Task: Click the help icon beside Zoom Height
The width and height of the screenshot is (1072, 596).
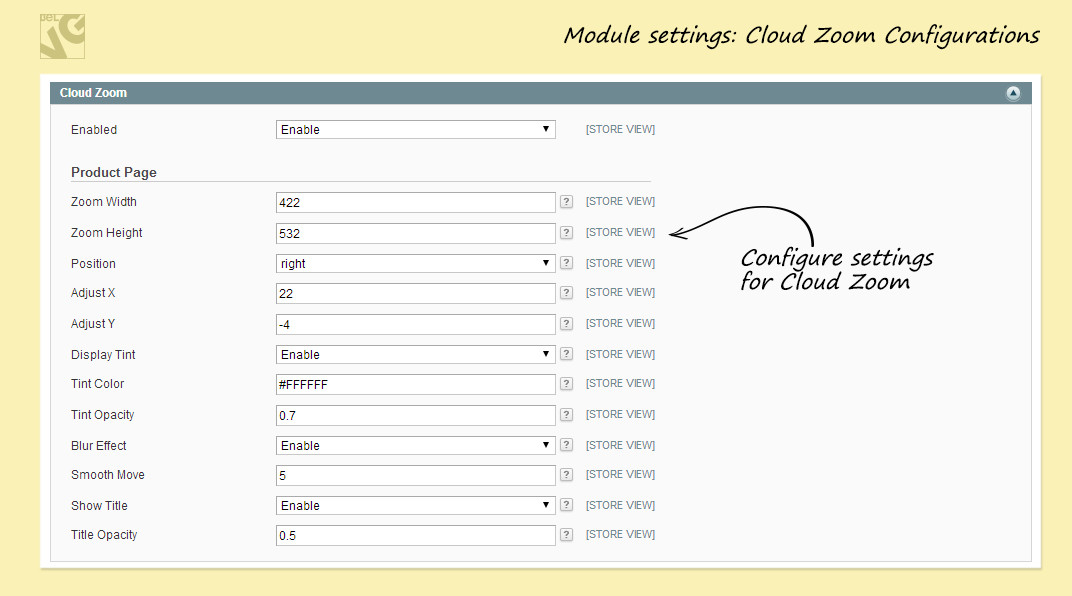Action: click(566, 233)
